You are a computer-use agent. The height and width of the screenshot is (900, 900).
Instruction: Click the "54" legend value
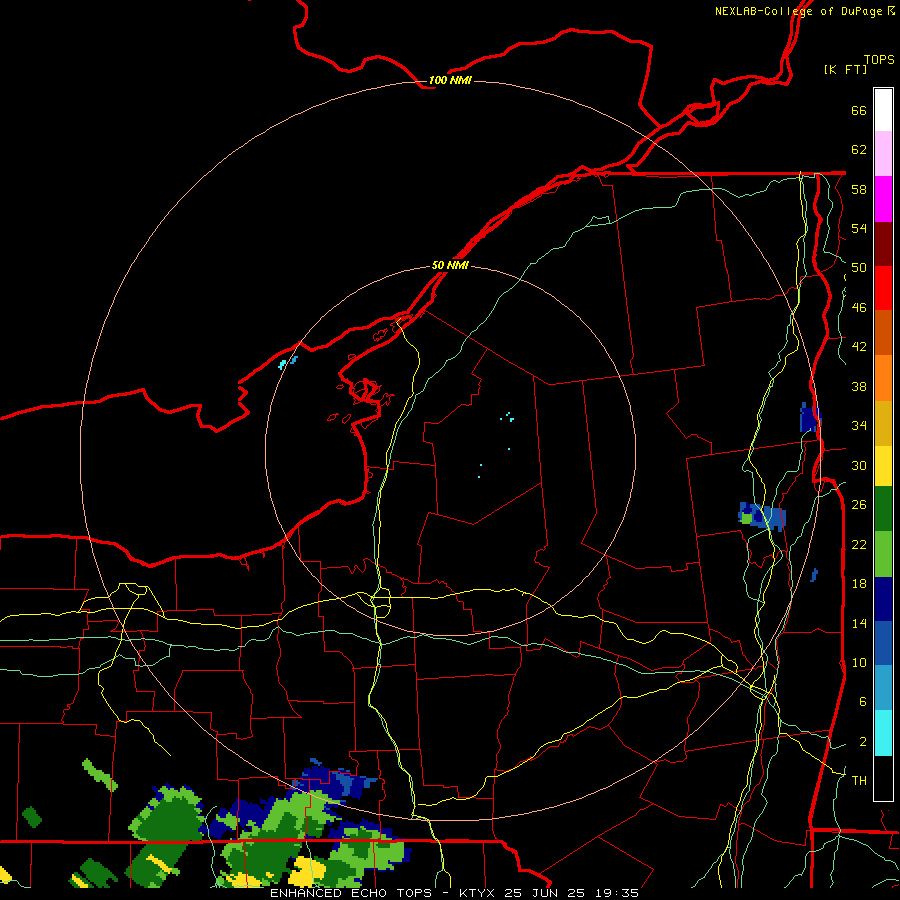tap(859, 228)
